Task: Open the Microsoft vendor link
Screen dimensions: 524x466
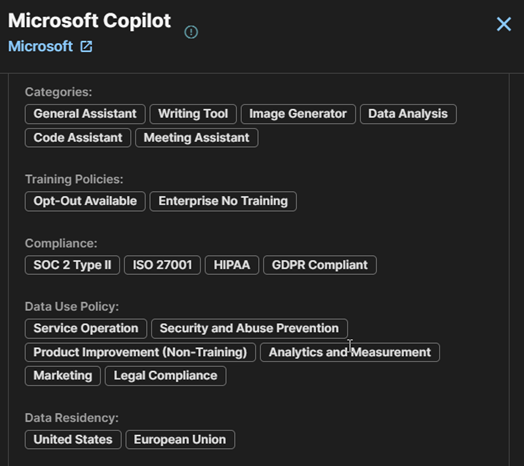Action: (40, 46)
